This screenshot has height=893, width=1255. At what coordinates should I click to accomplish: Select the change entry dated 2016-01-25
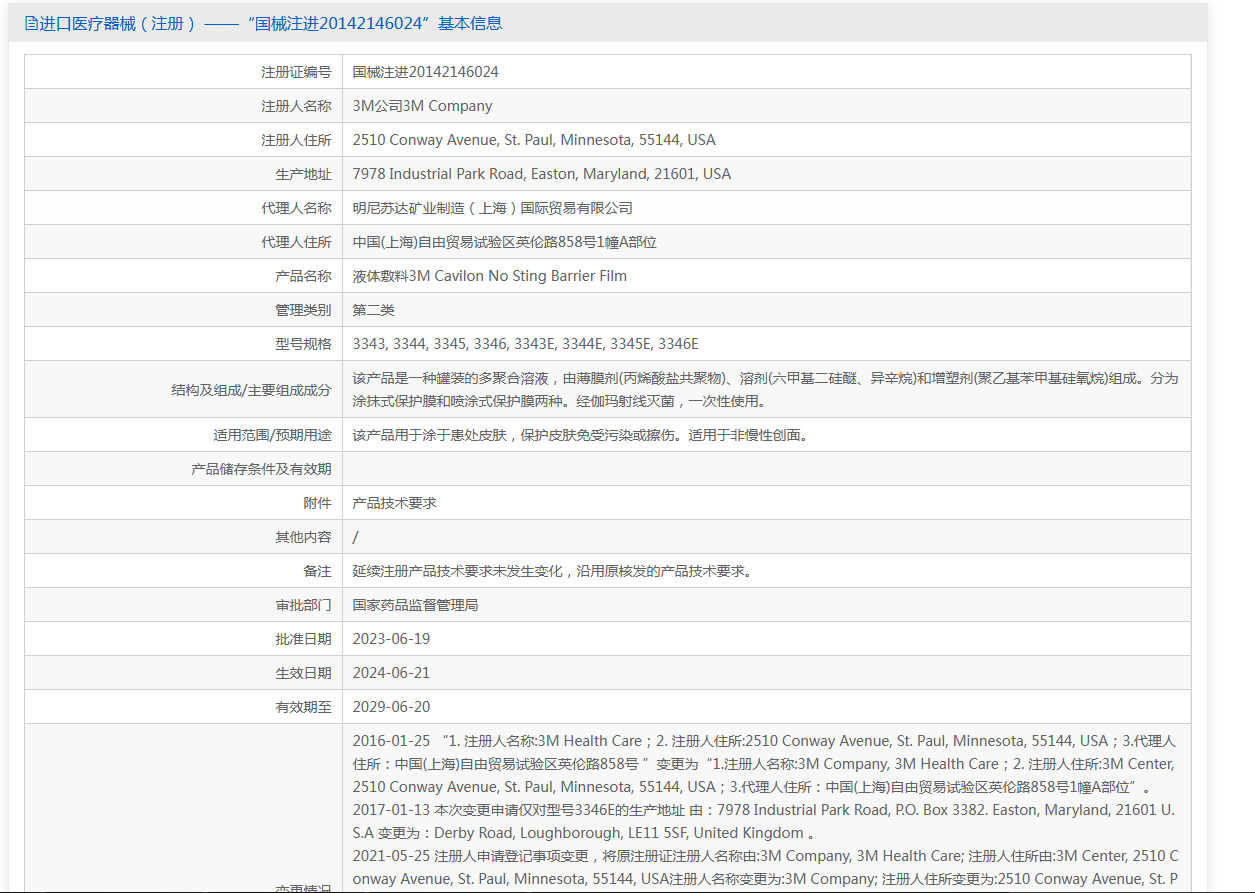click(x=765, y=764)
